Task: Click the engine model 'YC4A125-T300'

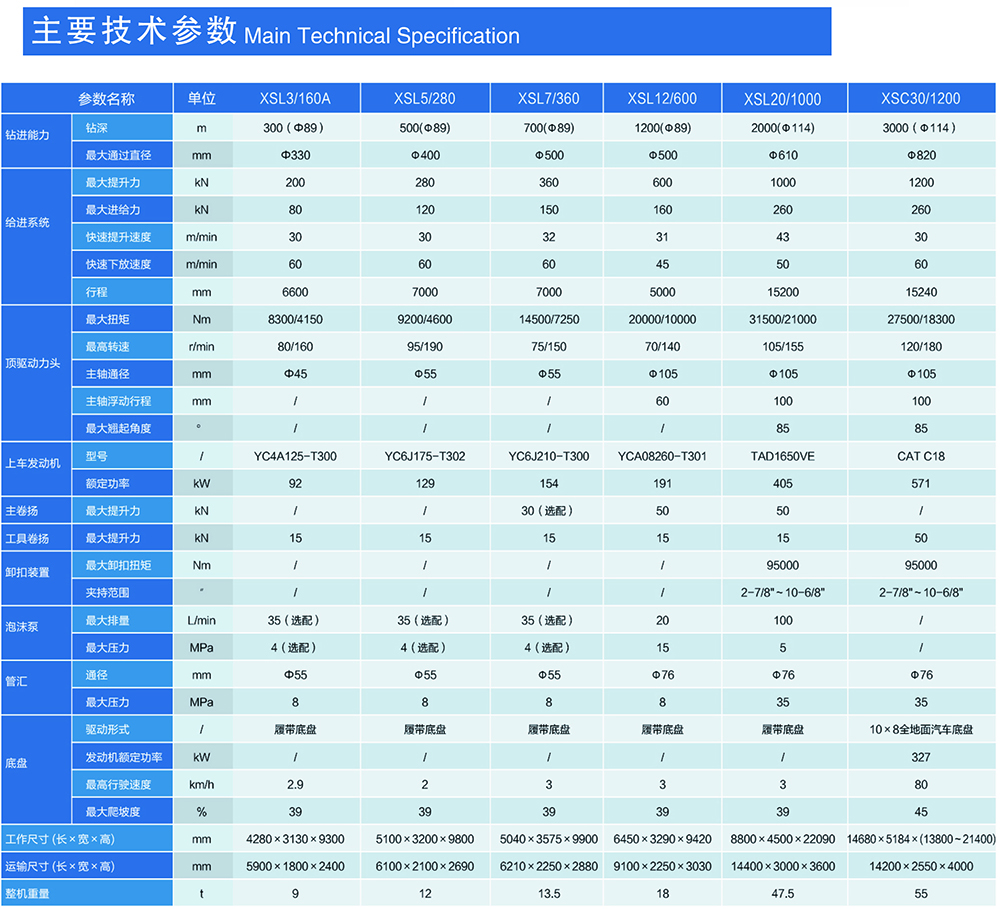Action: tap(295, 456)
